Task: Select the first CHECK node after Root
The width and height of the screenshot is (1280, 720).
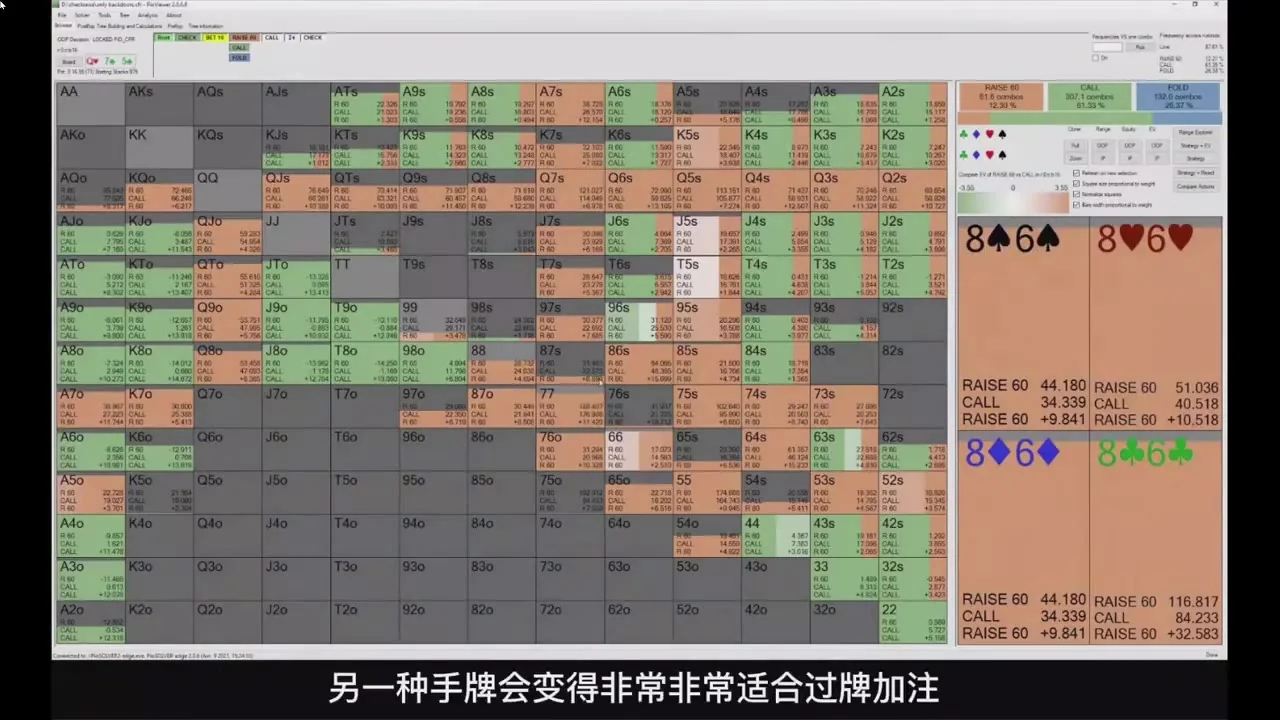Action: click(187, 38)
